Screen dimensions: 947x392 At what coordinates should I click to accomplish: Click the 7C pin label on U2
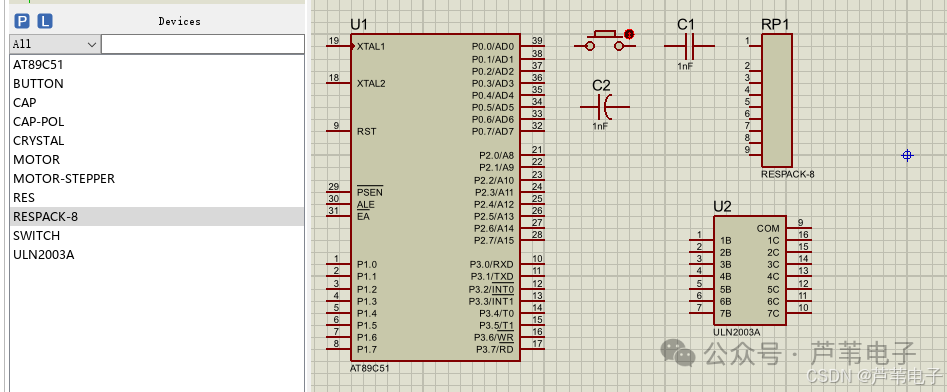tap(774, 313)
